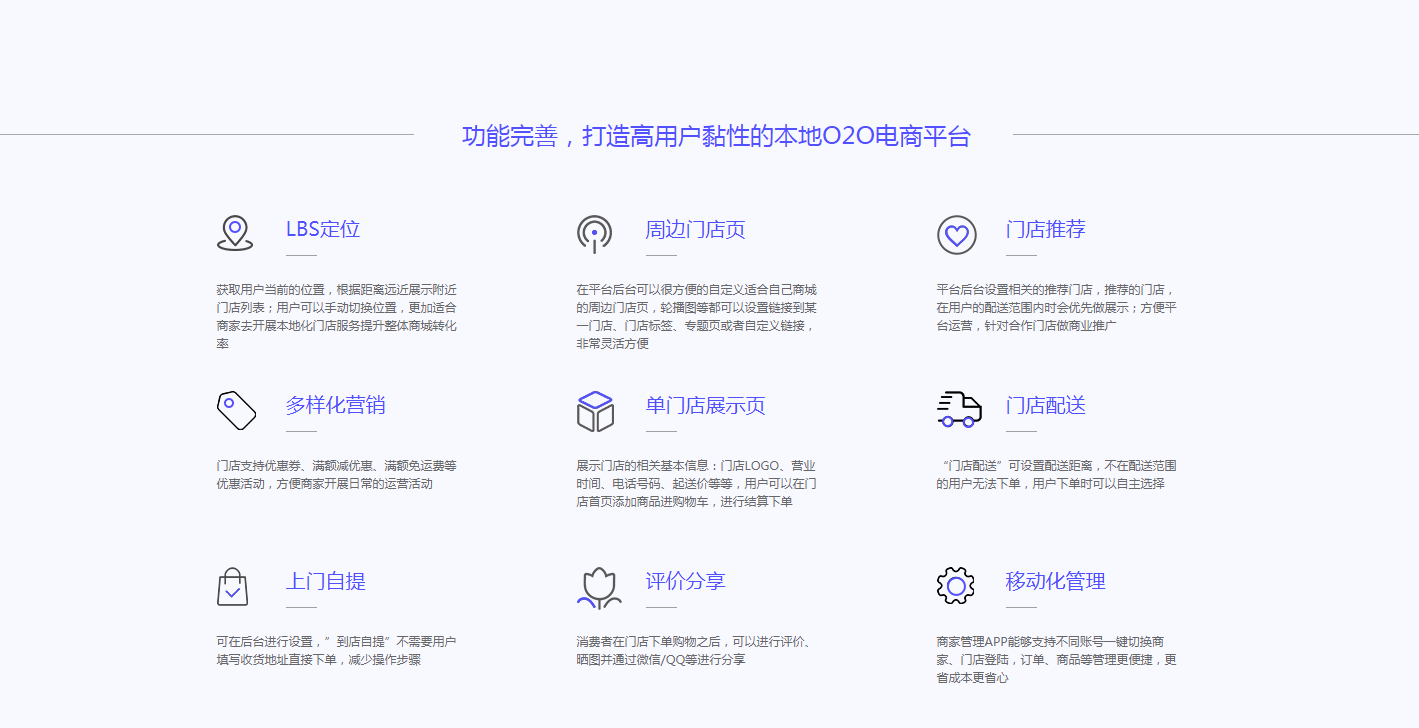Click the 评价分享 tulip flower icon
Screen dimensions: 1419x728
tap(598, 587)
